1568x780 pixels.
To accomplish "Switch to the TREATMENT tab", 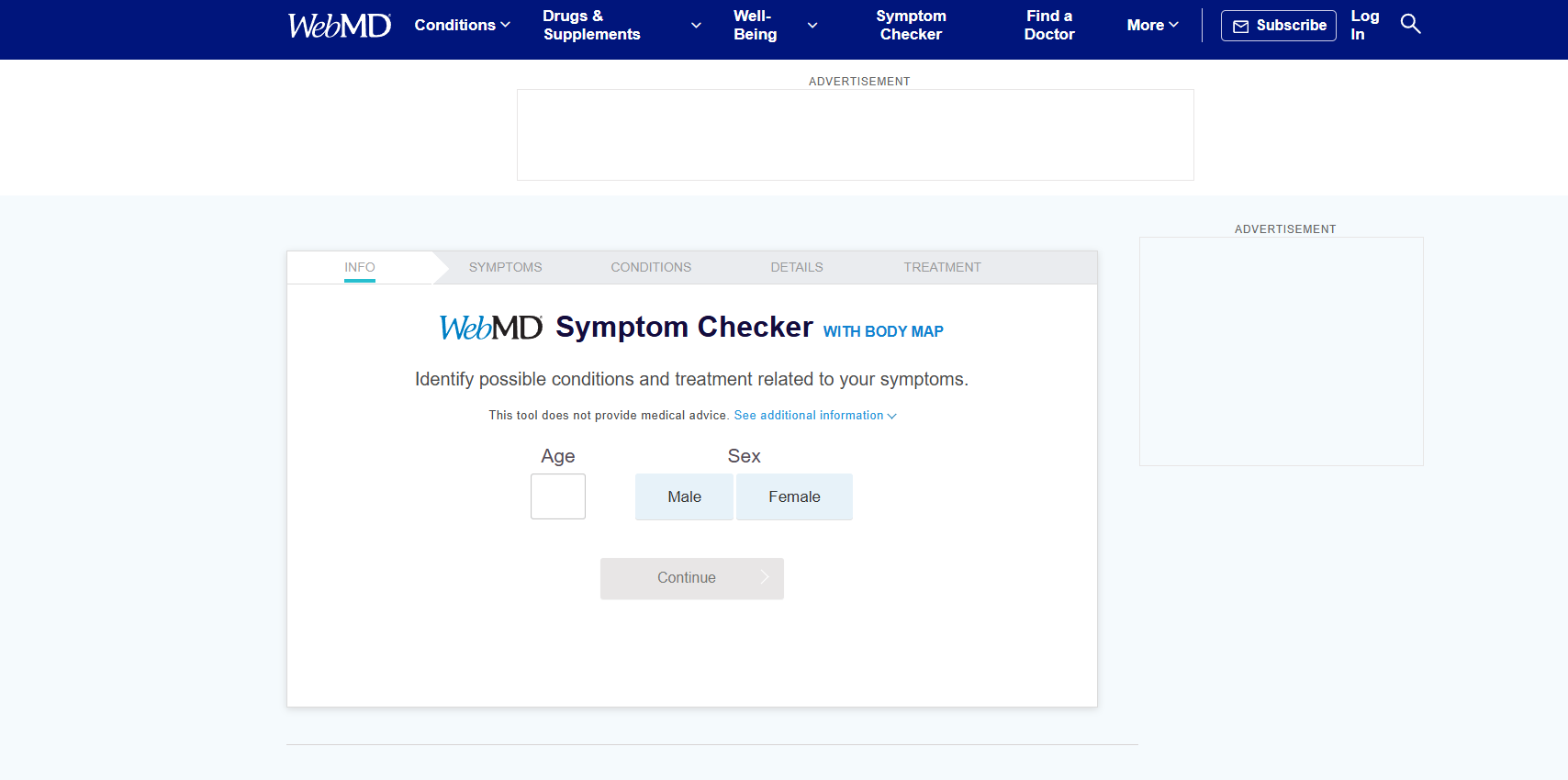I will pos(942,267).
